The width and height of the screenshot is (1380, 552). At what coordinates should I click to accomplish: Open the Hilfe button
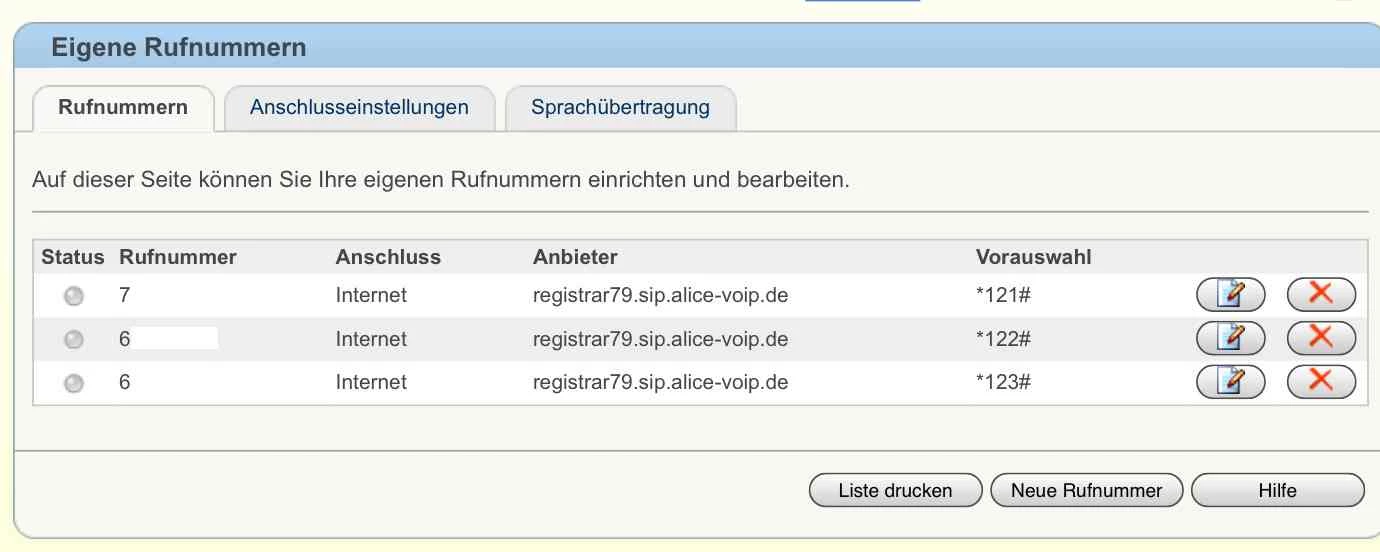1277,491
